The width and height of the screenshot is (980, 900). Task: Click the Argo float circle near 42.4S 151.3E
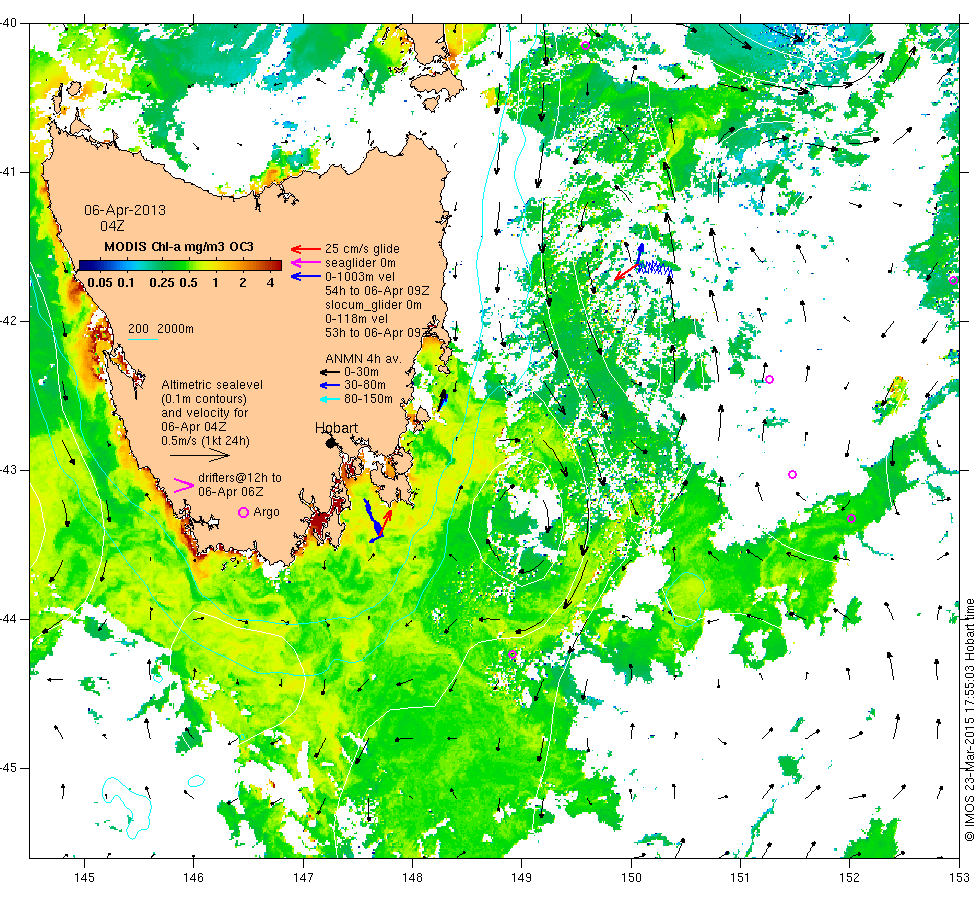click(769, 379)
